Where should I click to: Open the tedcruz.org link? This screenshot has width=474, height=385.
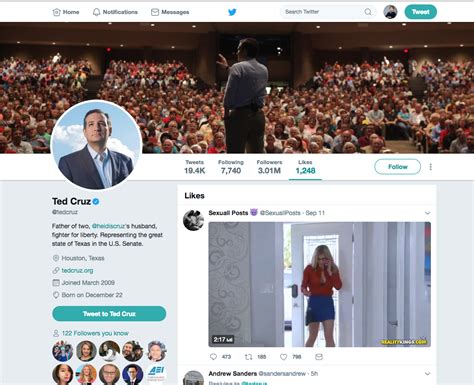point(77,270)
